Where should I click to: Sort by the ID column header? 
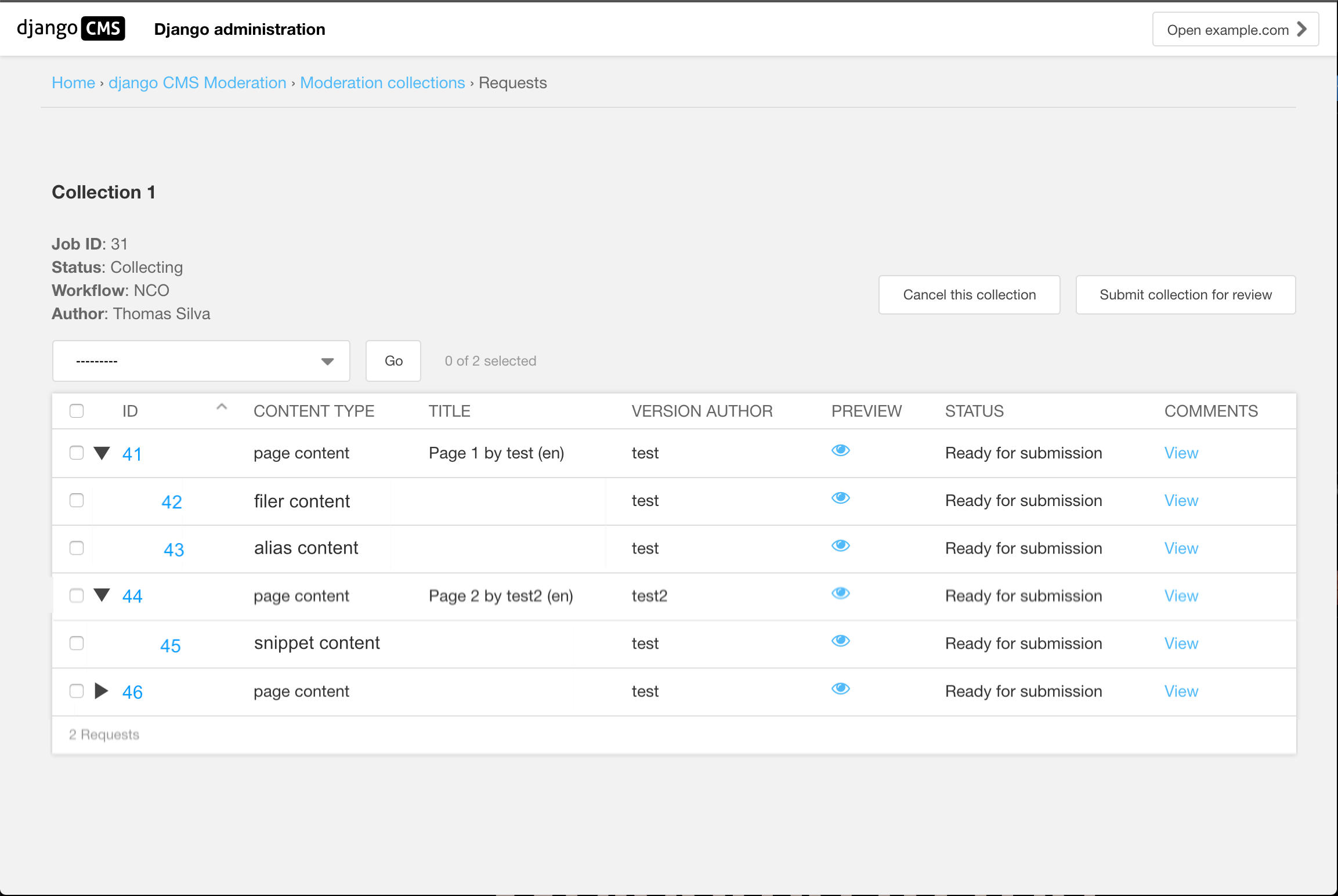pos(130,411)
